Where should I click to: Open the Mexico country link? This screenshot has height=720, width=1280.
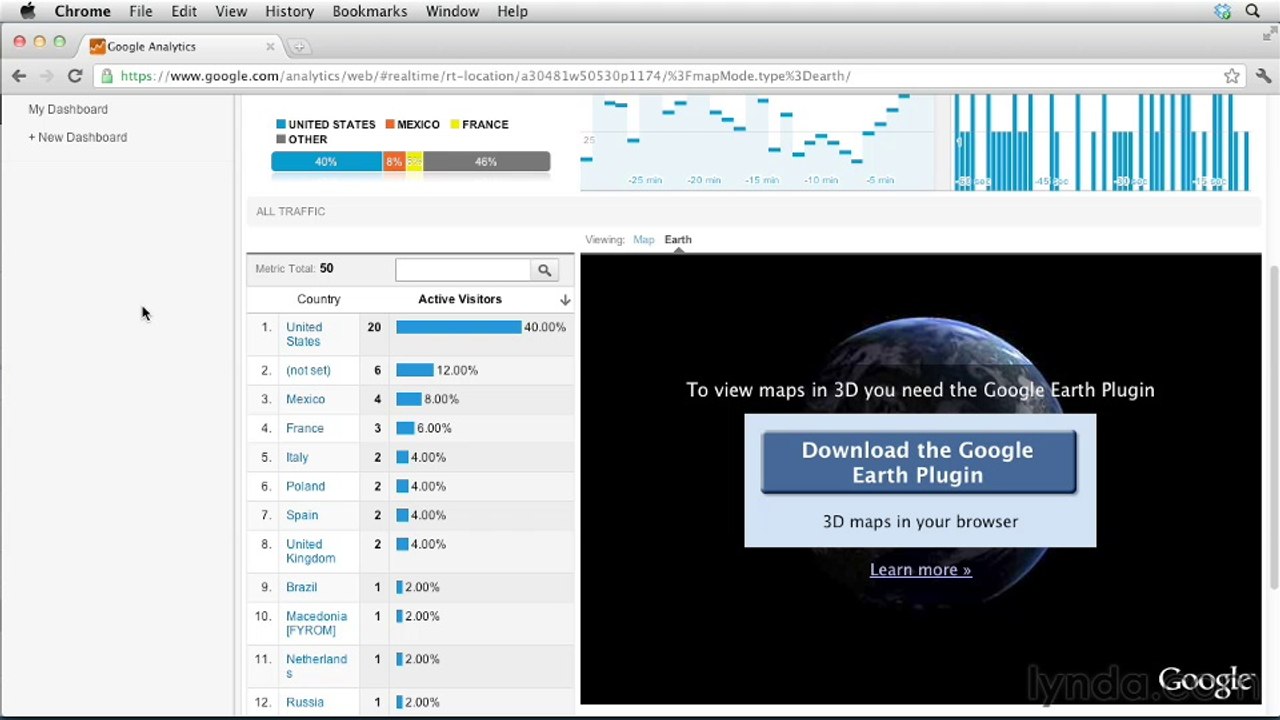(305, 399)
